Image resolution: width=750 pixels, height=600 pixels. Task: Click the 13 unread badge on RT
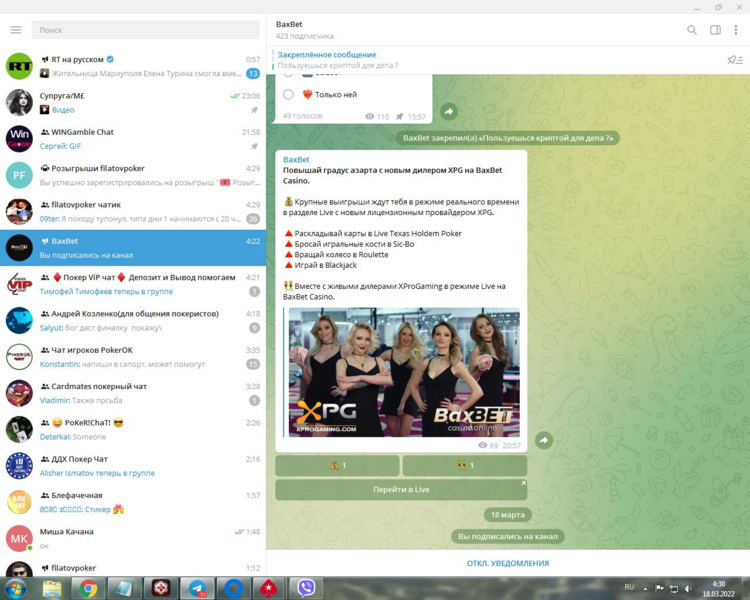point(253,73)
